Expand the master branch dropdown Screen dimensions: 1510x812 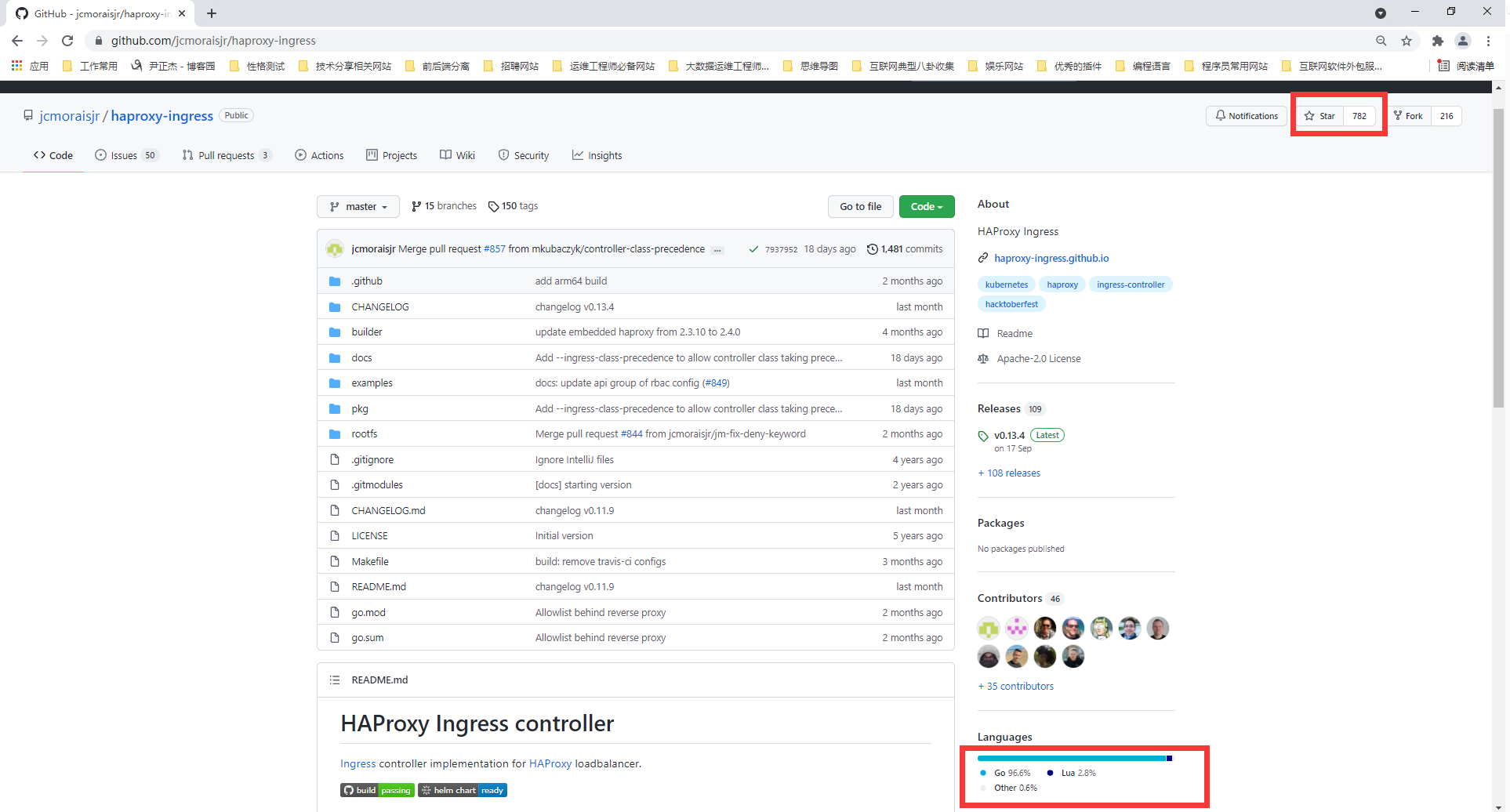coord(358,207)
